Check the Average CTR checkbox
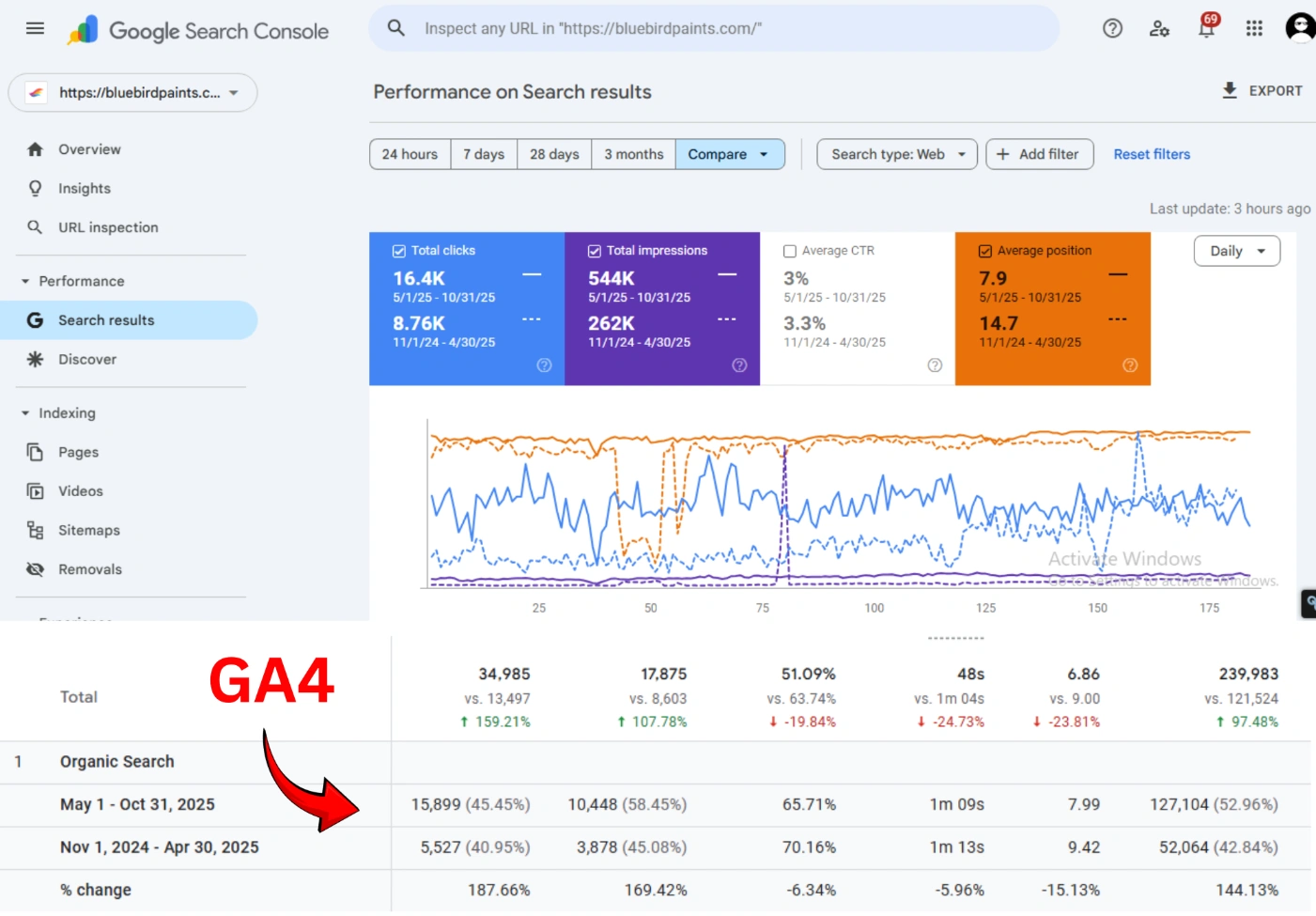This screenshot has width=1316, height=916. click(790, 251)
